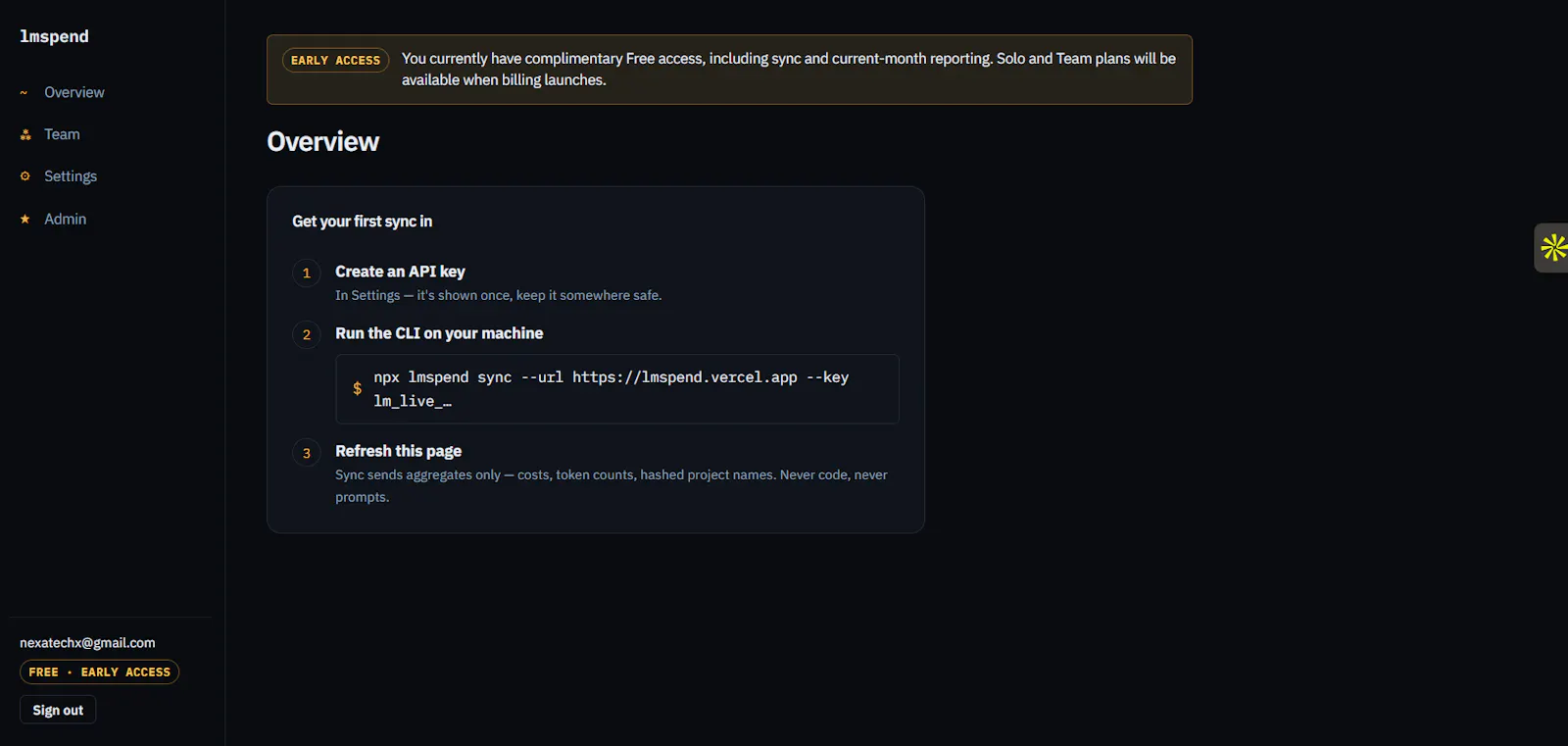Click 'Run the CLI on your machine' heading
This screenshot has height=746, width=1568.
coord(439,333)
